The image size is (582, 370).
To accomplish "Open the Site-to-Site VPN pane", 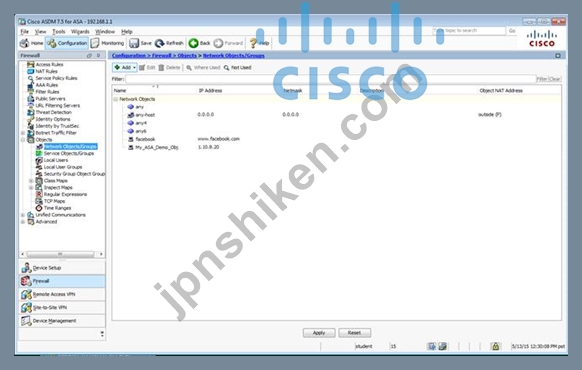I will coord(62,308).
